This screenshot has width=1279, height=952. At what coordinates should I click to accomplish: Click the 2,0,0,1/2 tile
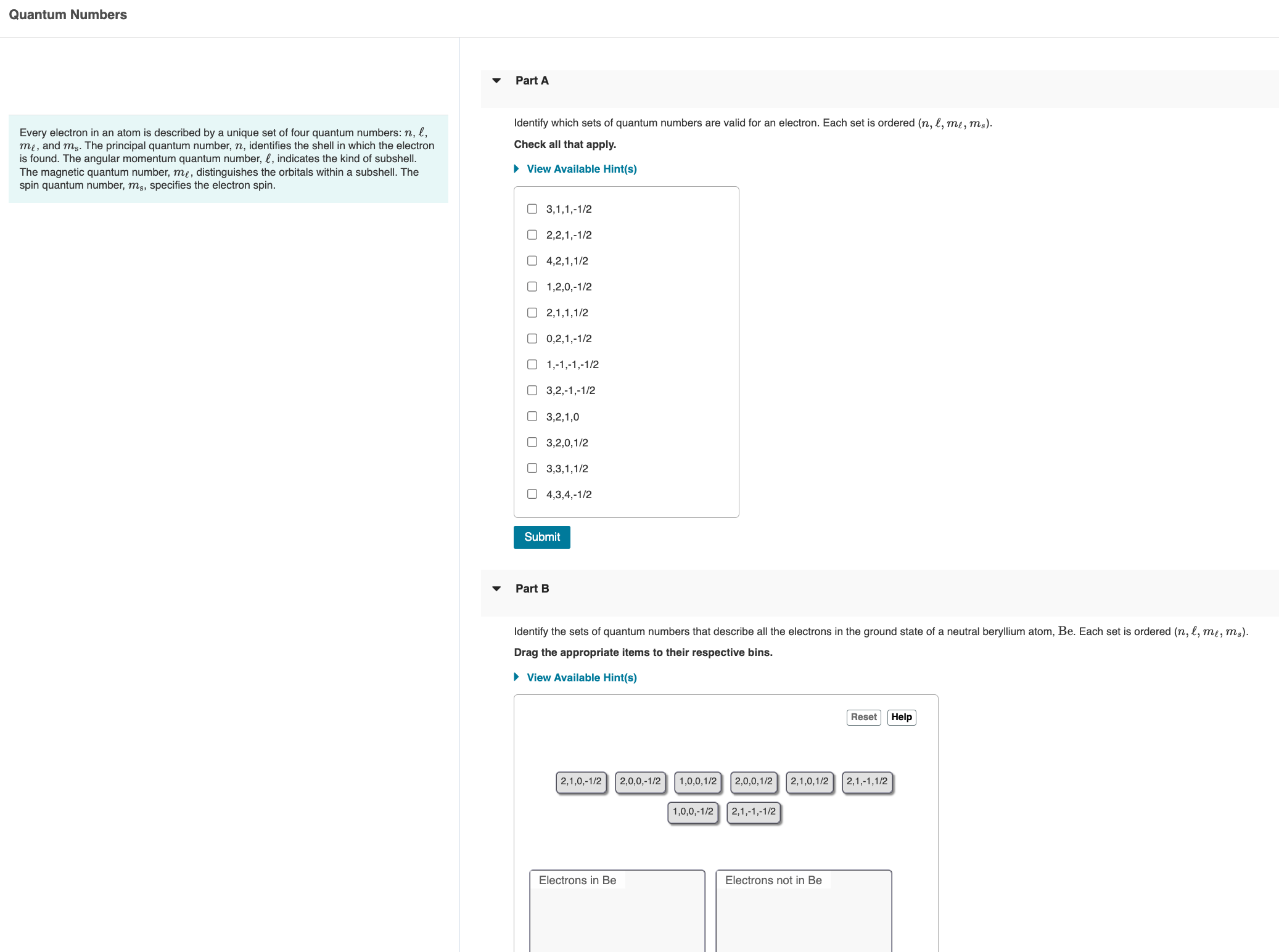click(754, 782)
